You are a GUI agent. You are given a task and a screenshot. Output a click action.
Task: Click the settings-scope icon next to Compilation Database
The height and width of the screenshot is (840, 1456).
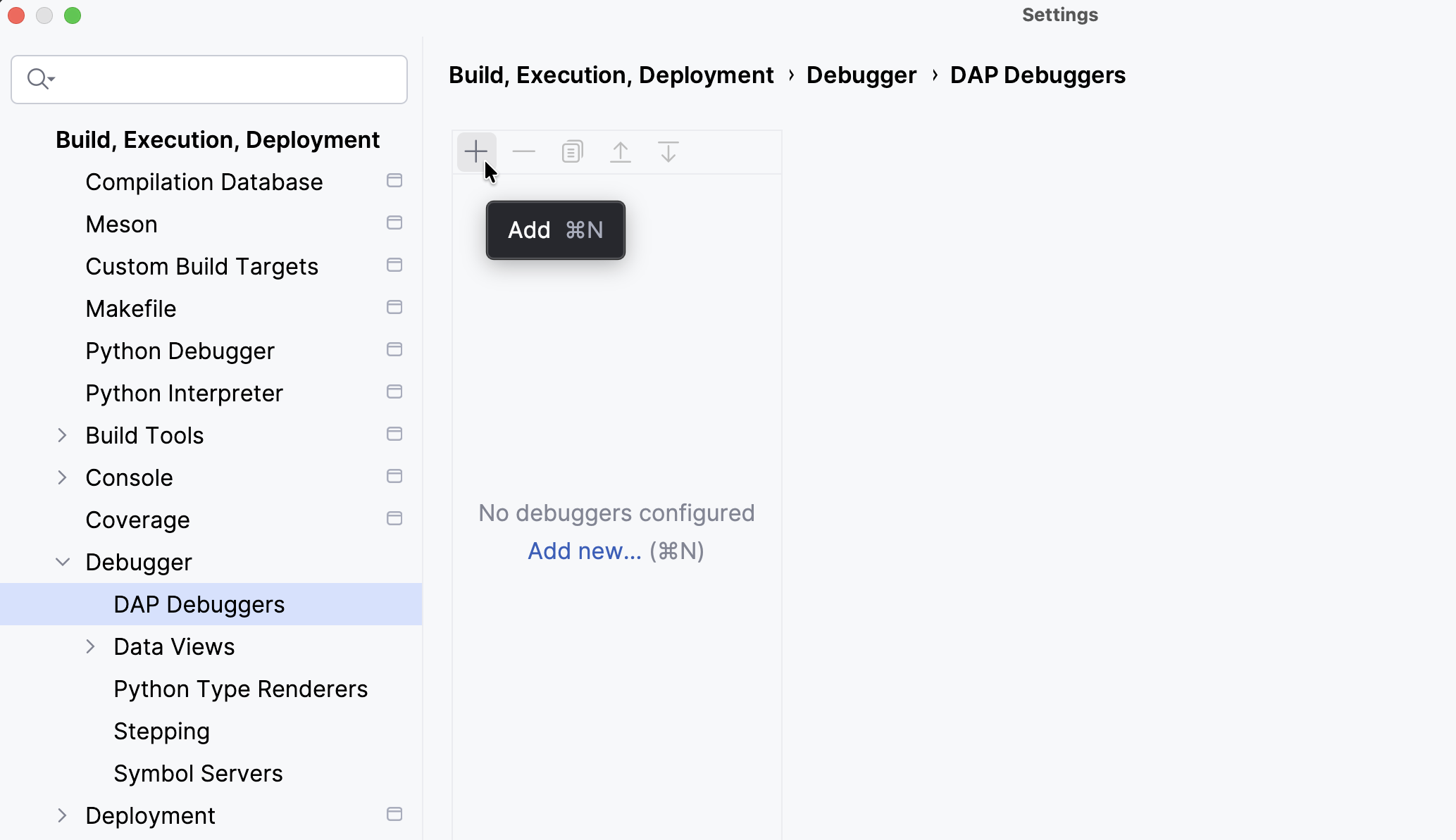394,181
